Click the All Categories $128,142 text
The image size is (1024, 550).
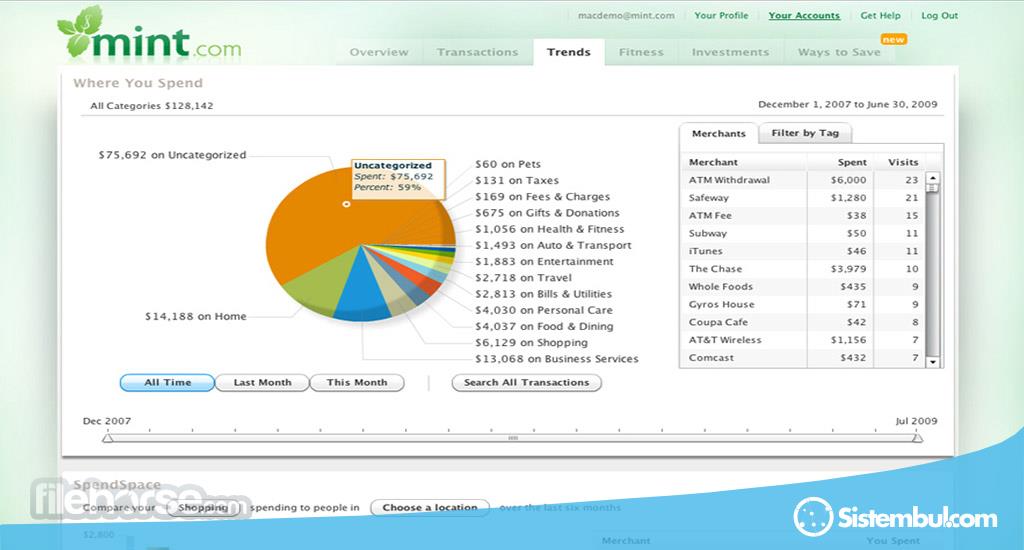coord(152,106)
